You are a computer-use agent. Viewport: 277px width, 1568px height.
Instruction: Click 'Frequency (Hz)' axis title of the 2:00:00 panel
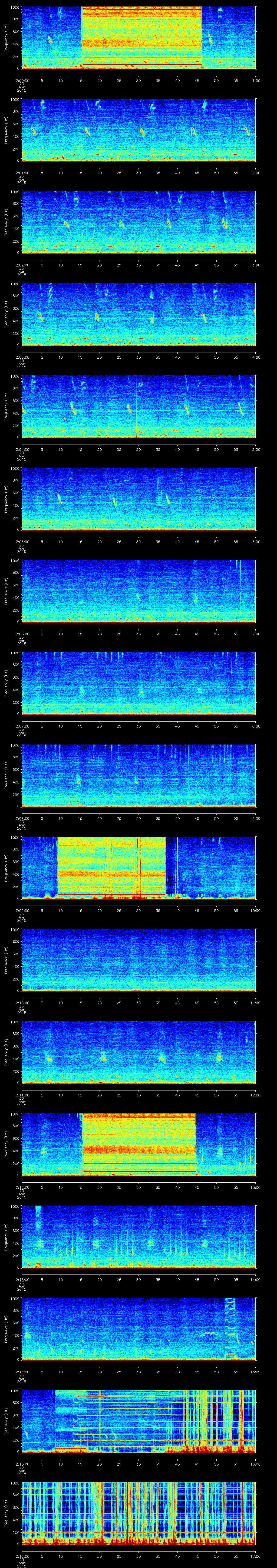click(6, 38)
